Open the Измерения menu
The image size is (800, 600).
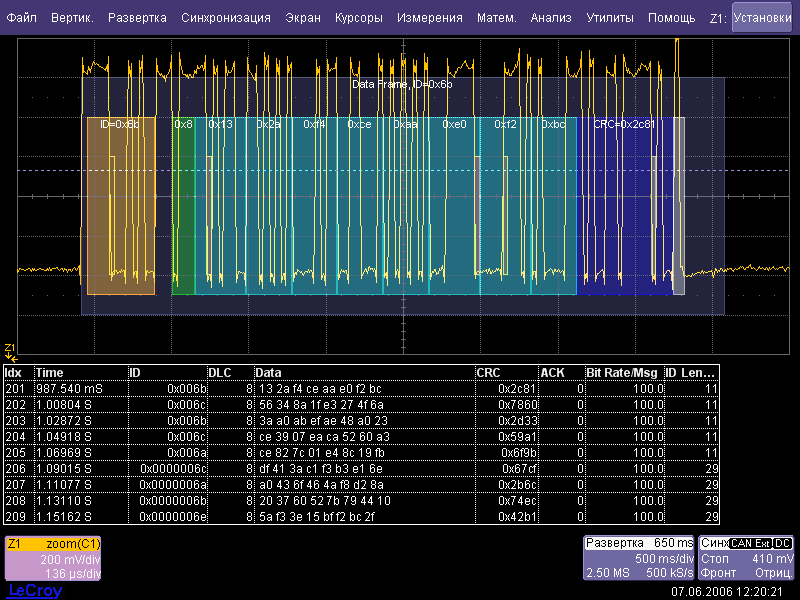[429, 18]
